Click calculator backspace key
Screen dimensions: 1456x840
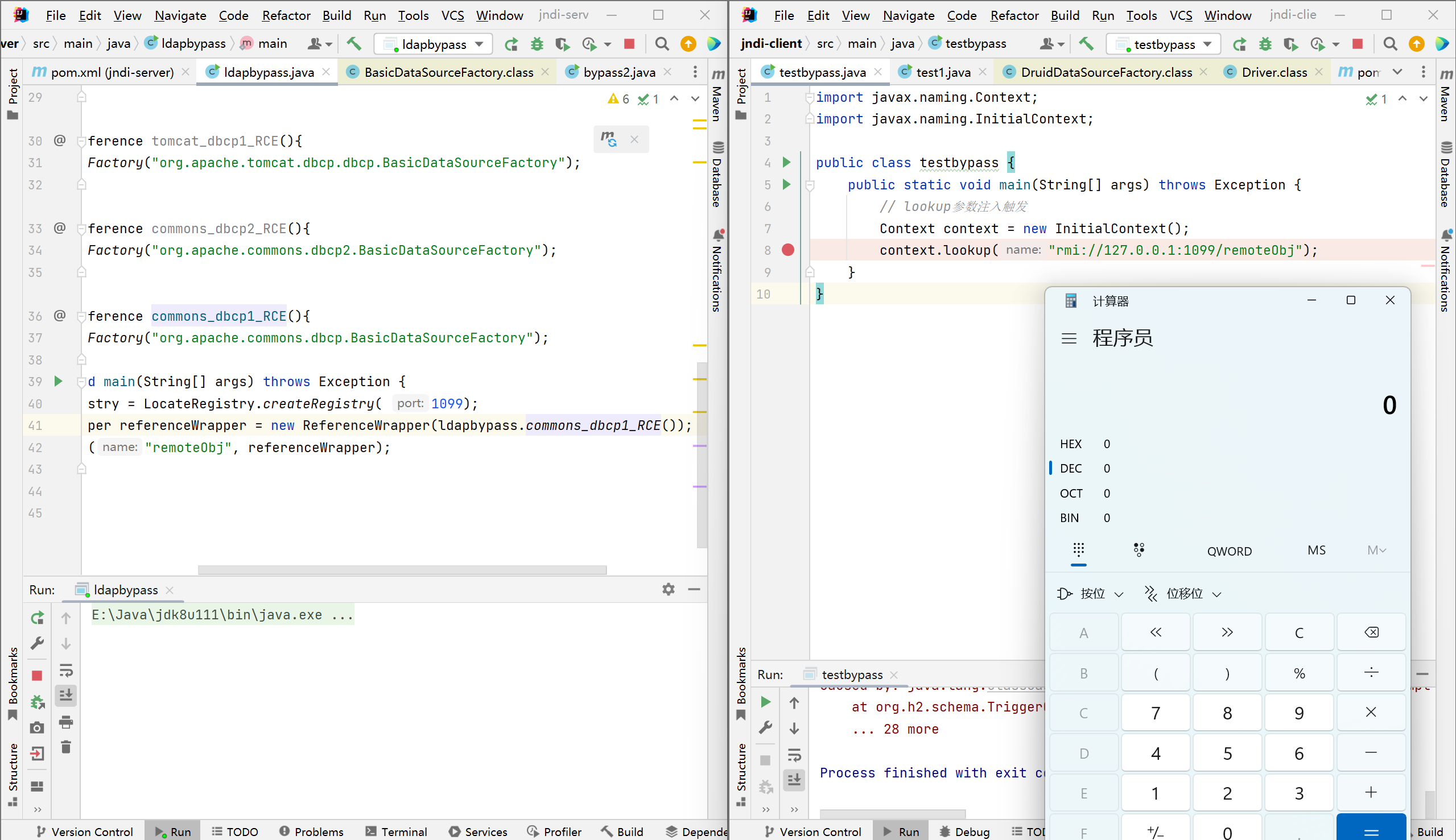[1371, 632]
